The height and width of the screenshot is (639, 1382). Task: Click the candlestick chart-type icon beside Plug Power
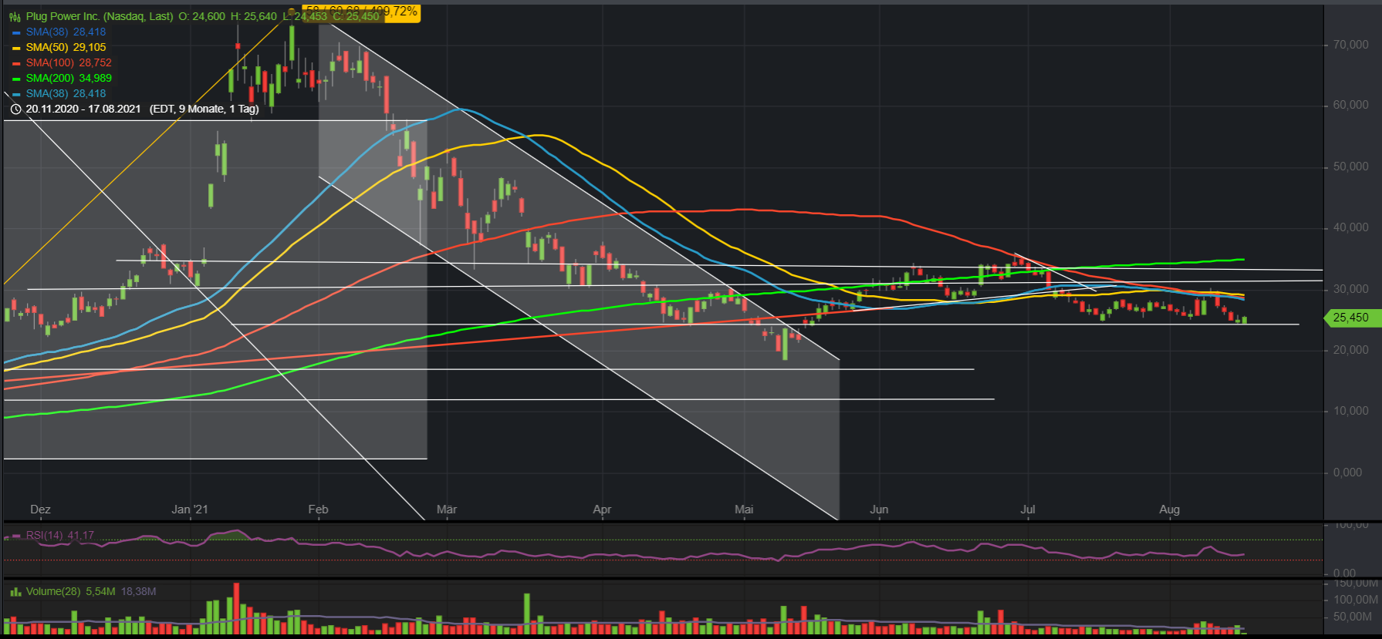point(15,16)
